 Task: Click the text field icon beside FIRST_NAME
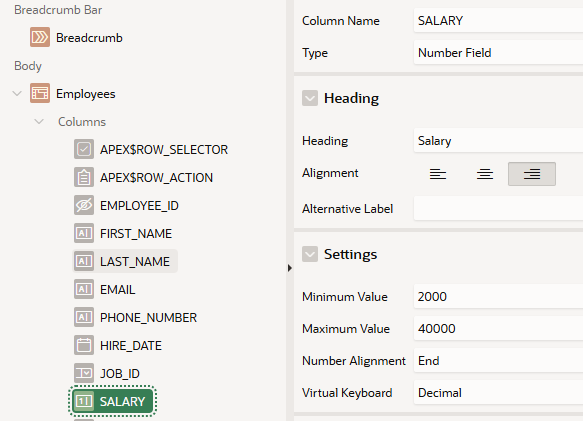point(84,233)
